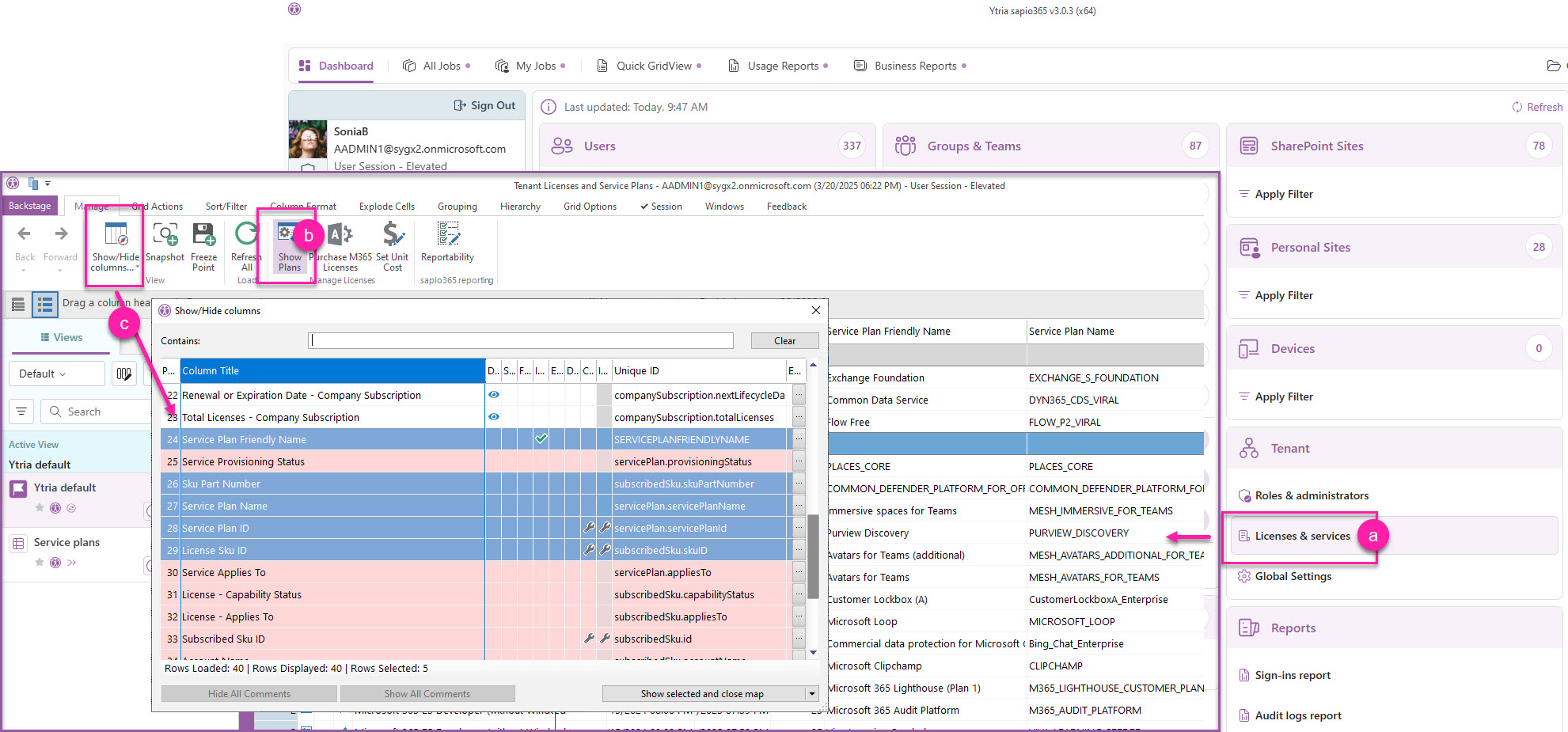
Task: Click the views filter lines icon
Action: click(21, 412)
